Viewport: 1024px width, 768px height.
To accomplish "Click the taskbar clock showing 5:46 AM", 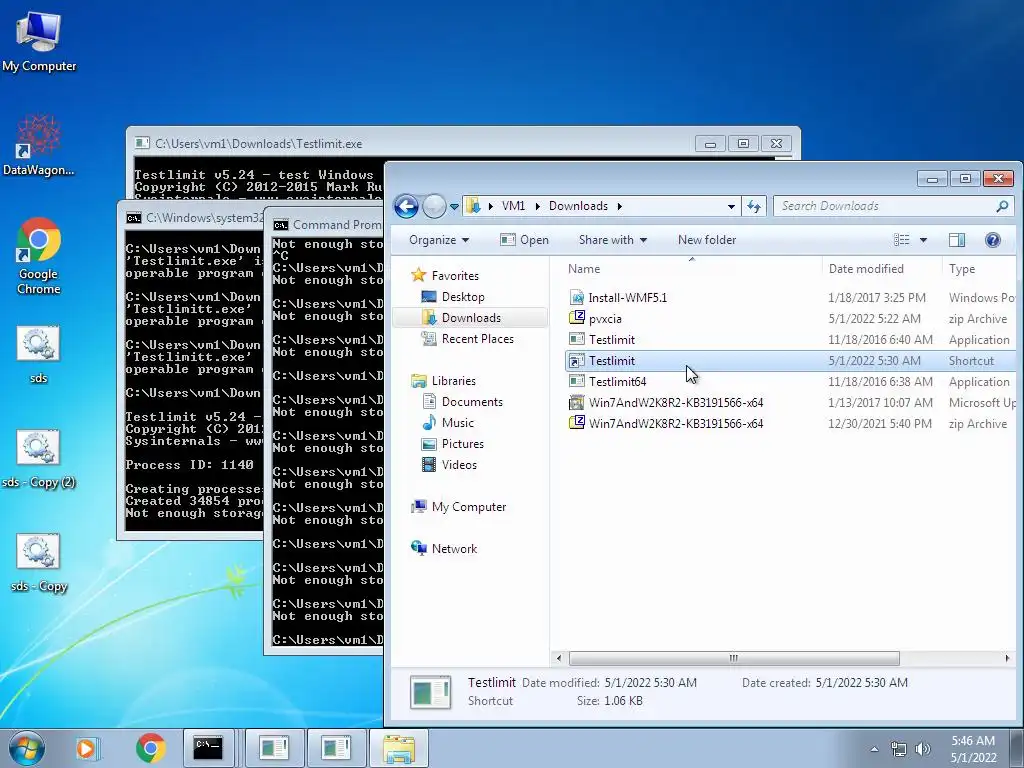I will (973, 749).
